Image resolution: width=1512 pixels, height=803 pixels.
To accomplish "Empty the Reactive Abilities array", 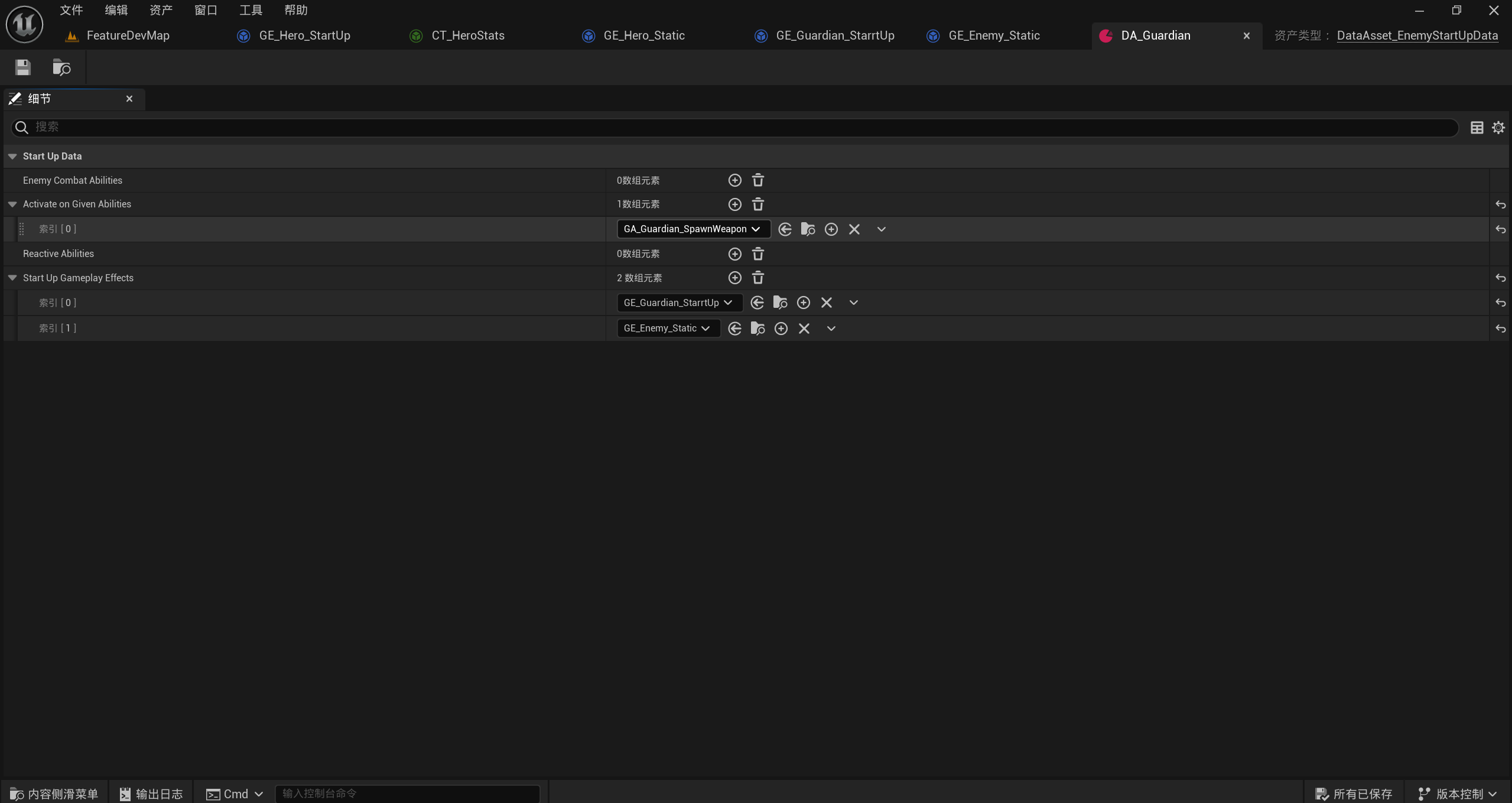I will pyautogui.click(x=758, y=254).
